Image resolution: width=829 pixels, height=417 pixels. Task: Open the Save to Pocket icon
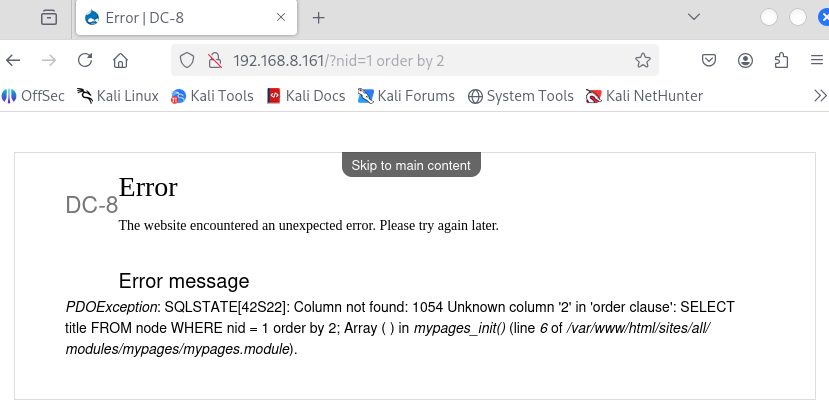click(x=709, y=61)
